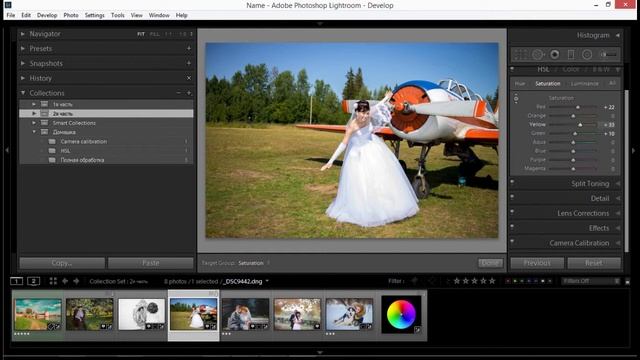This screenshot has height=360, width=640.
Task: Toggle yellow color label filter
Action: click(515, 281)
